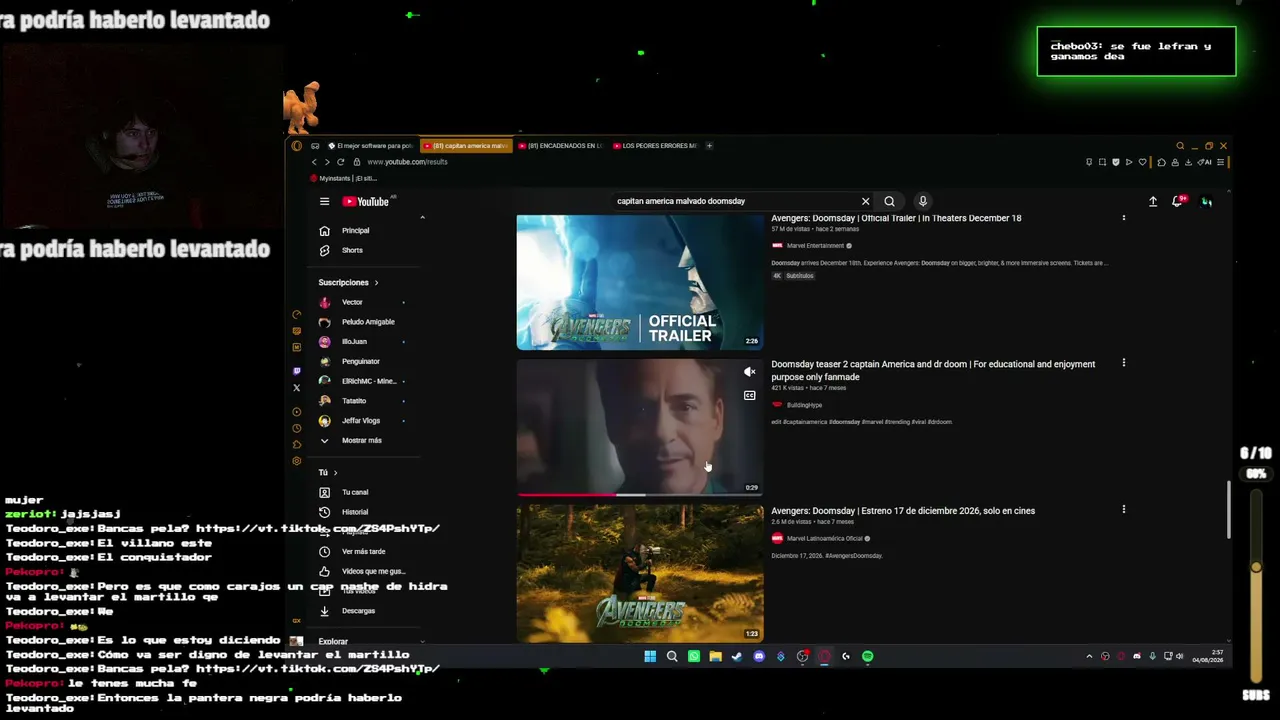Image resolution: width=1280 pixels, height=720 pixels.
Task: Open Historial in sidebar
Action: [x=355, y=512]
